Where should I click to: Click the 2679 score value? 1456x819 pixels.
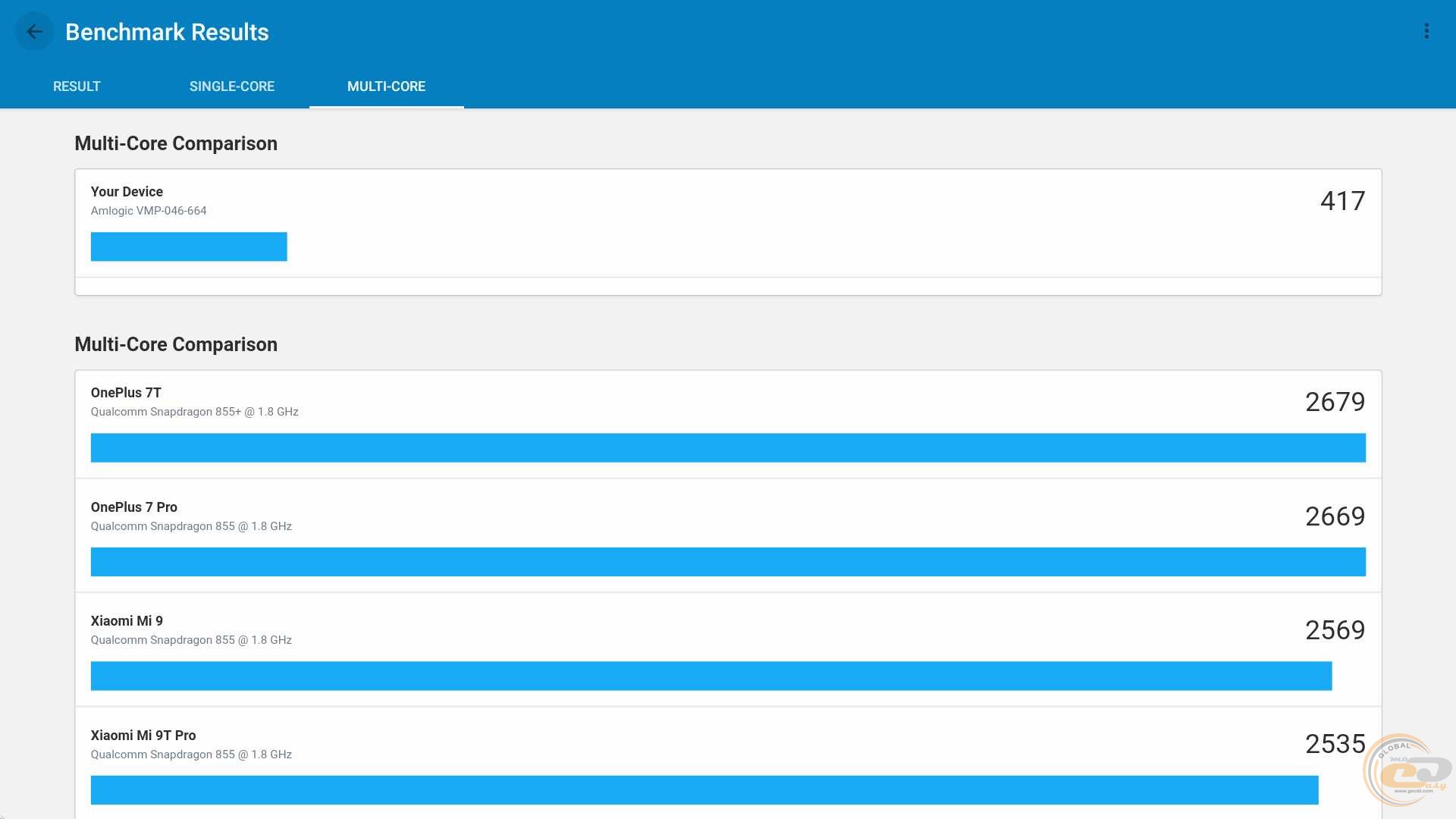pos(1335,402)
